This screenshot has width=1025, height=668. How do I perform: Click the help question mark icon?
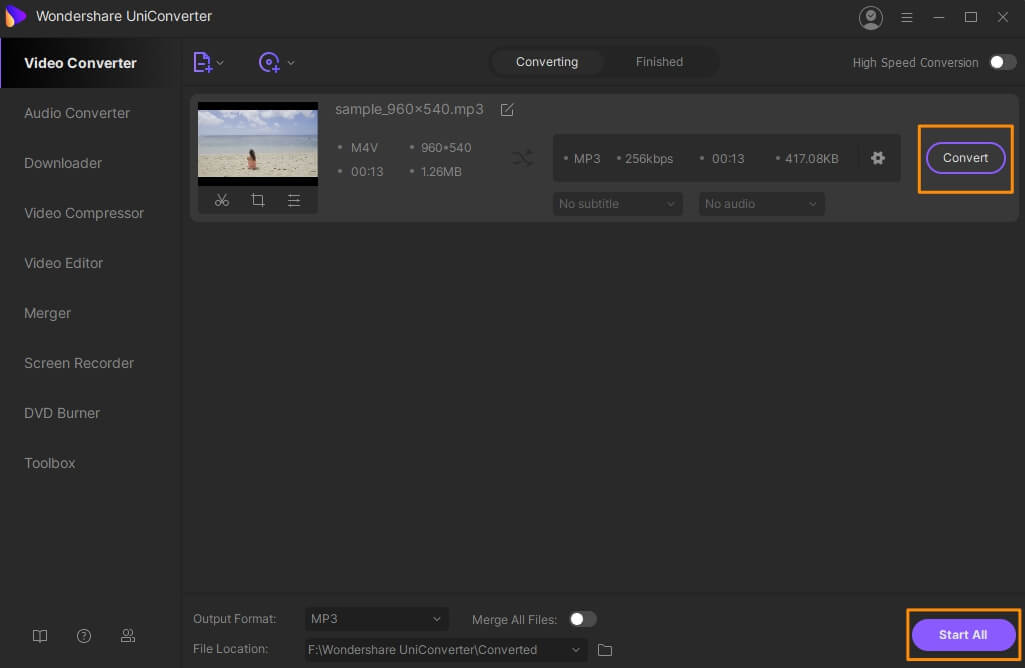tap(84, 636)
